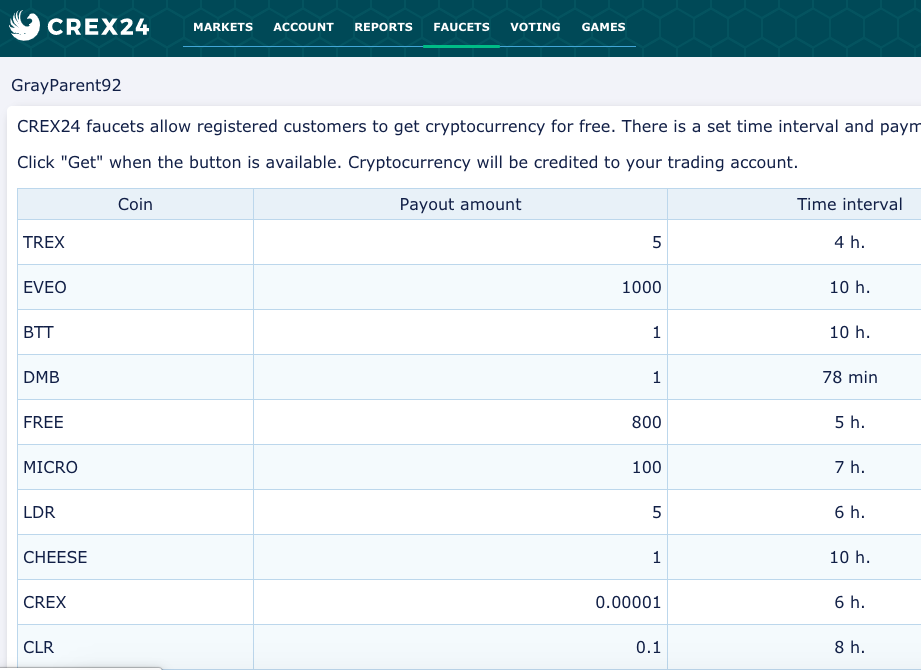Screen dimensions: 921x670
Task: Open the ACCOUNT menu
Action: (303, 27)
